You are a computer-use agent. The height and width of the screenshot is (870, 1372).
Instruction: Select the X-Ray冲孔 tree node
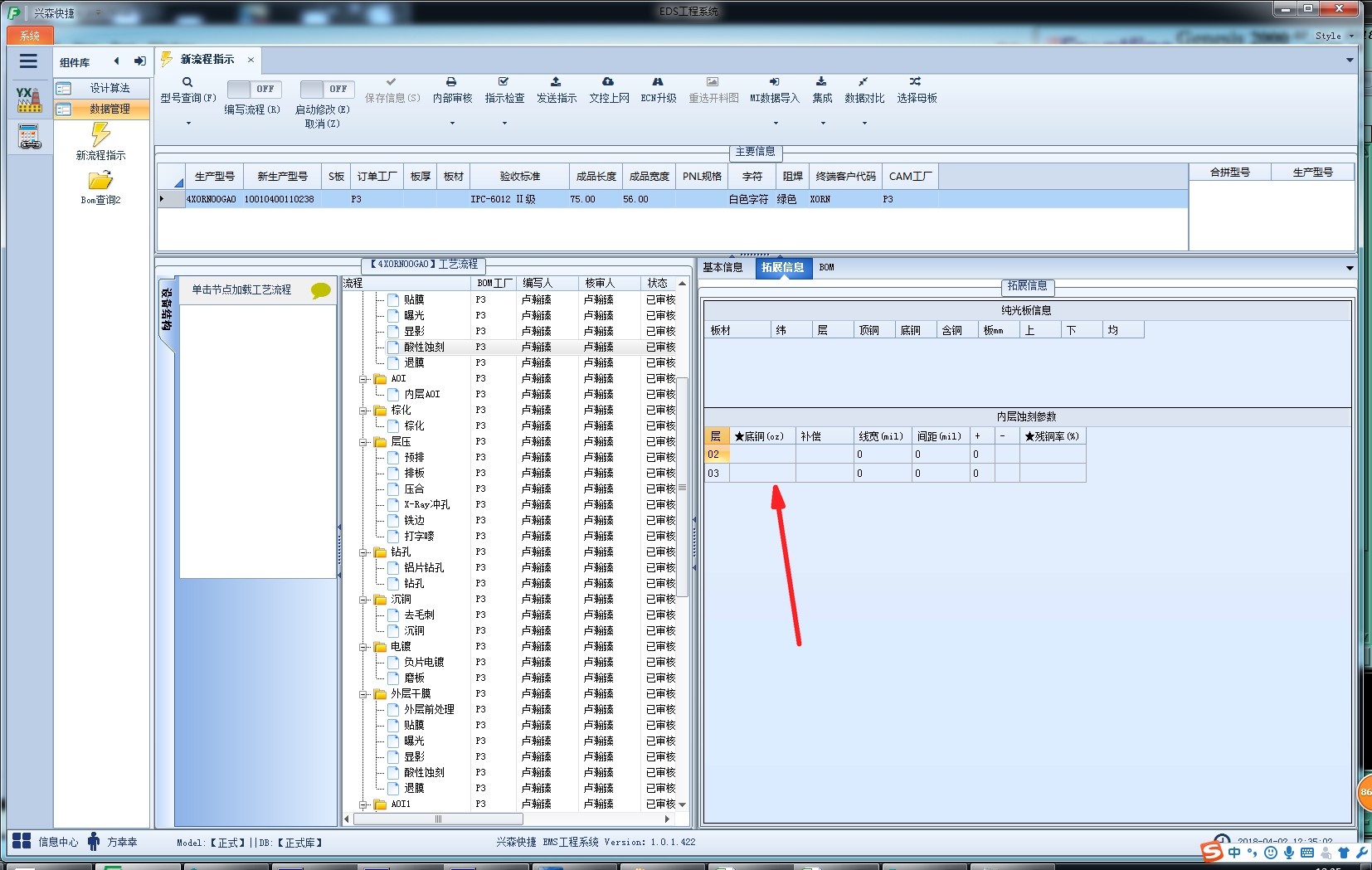tap(426, 505)
